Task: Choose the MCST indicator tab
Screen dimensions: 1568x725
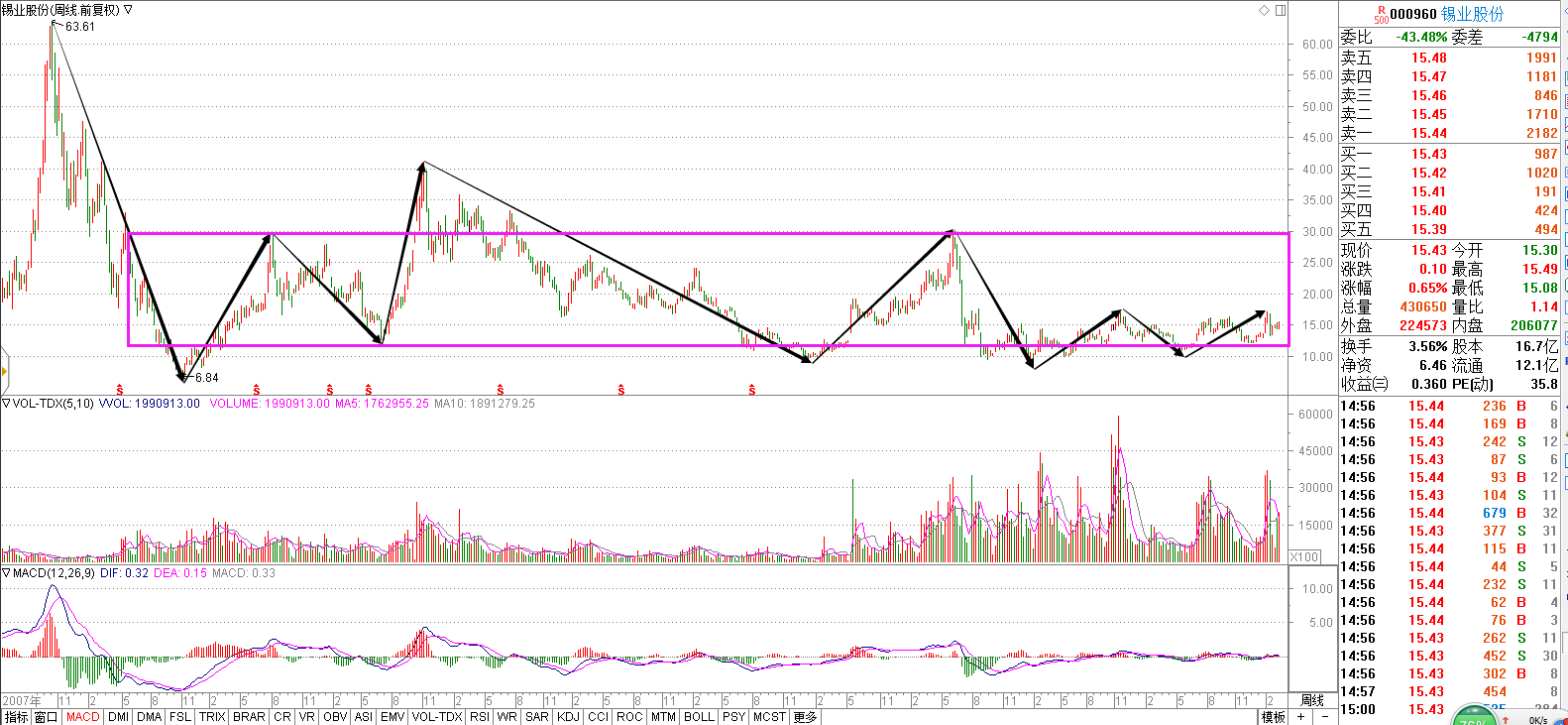Action: (x=769, y=717)
